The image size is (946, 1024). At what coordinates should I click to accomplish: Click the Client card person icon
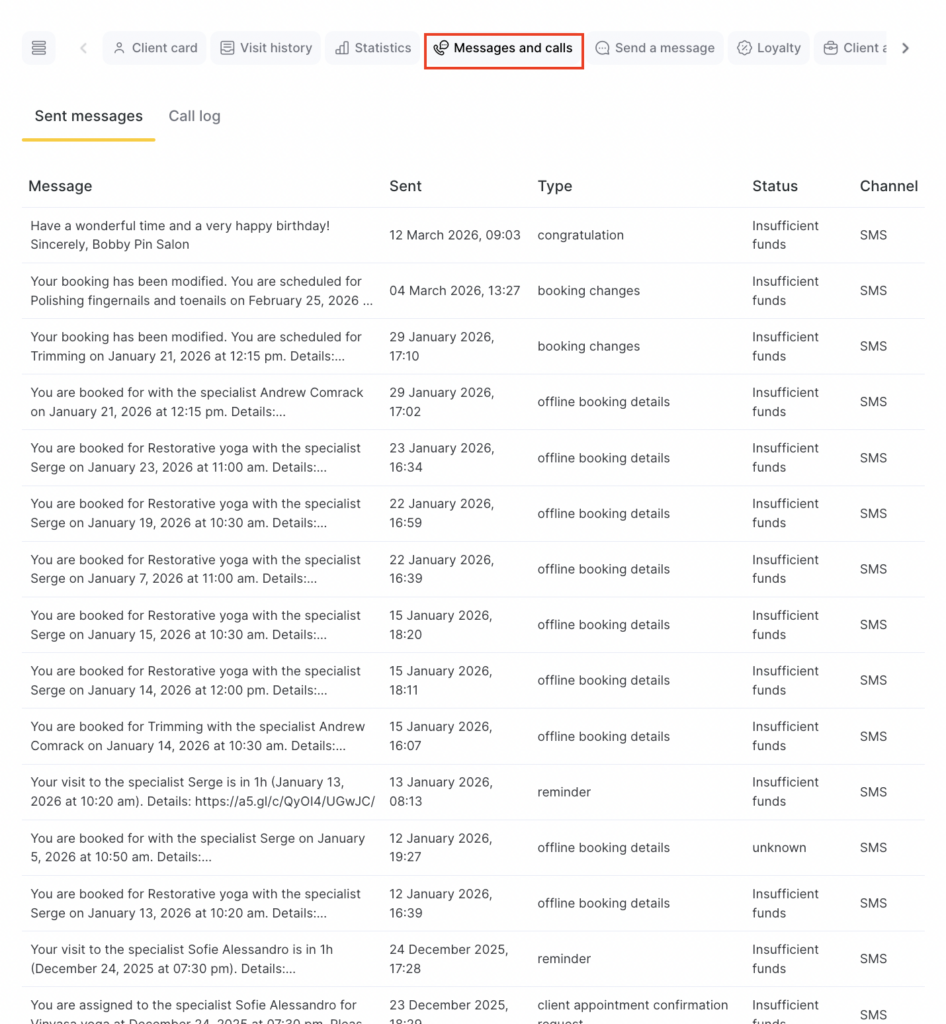[x=119, y=48]
